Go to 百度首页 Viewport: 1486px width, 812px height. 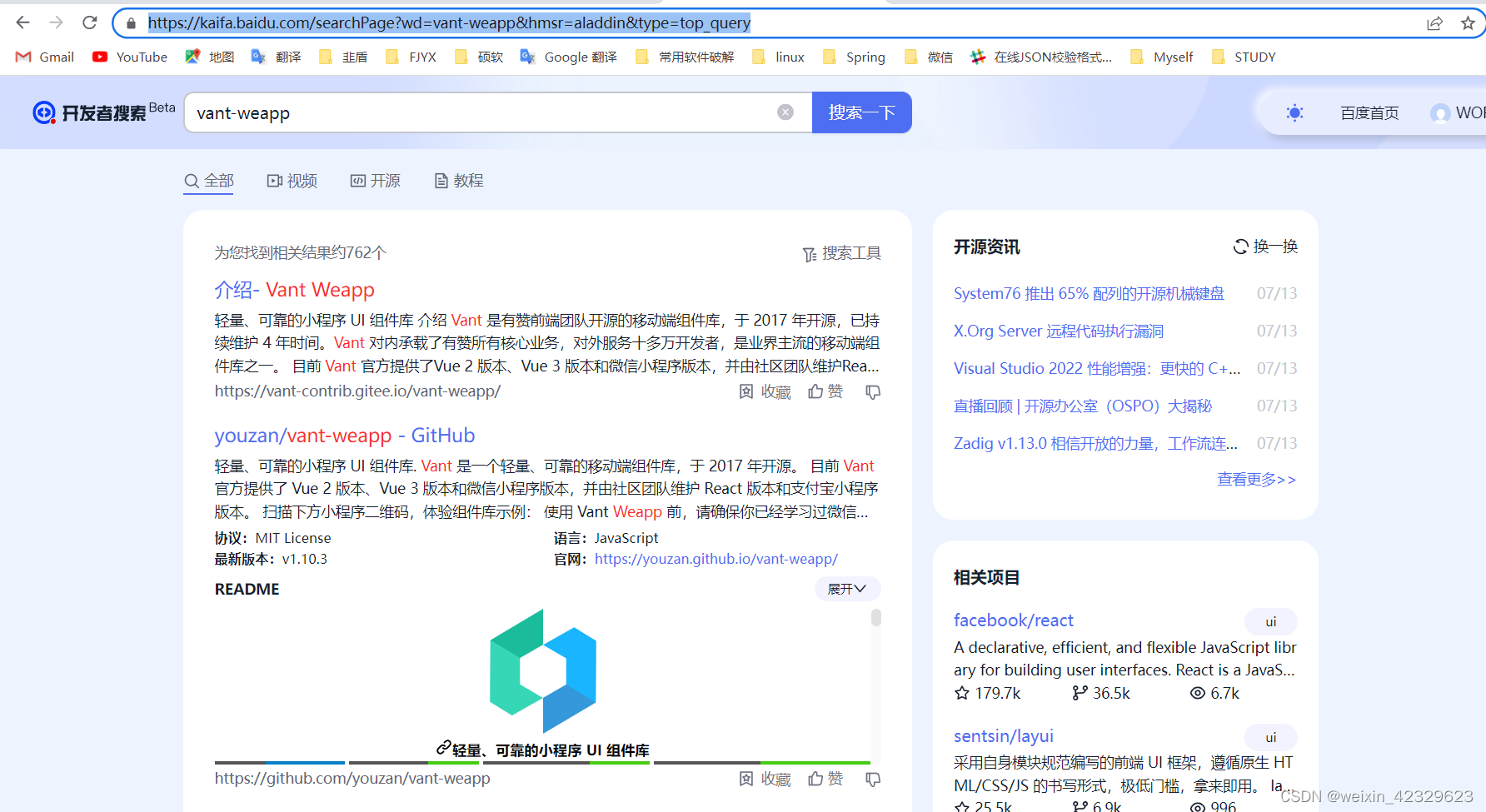click(x=1369, y=113)
